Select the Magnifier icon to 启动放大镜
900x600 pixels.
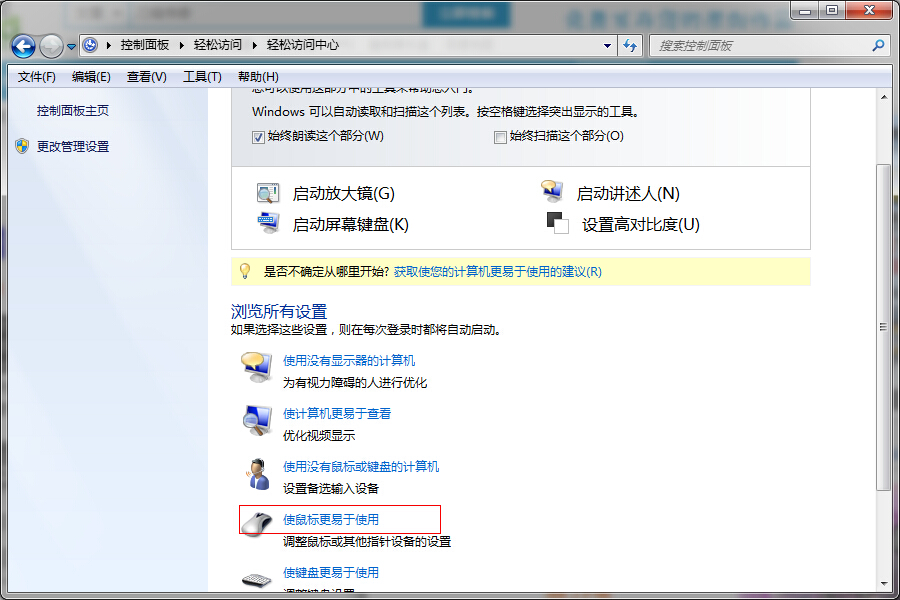[x=268, y=191]
